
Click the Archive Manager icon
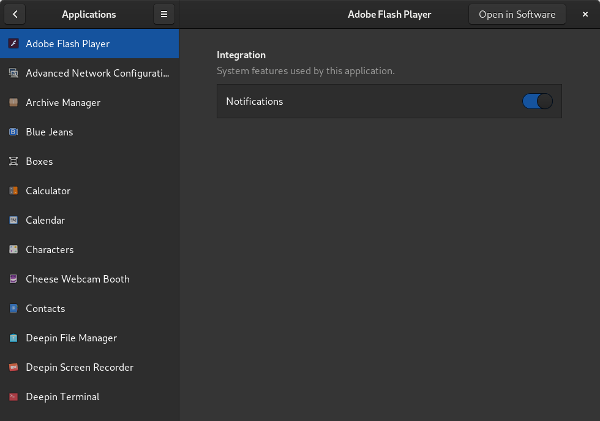pyautogui.click(x=13, y=103)
